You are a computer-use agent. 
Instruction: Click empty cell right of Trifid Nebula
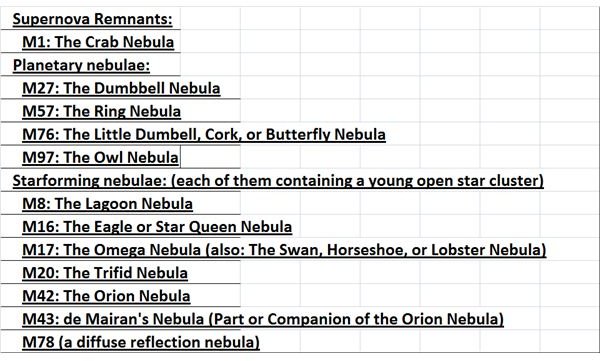pos(270,273)
